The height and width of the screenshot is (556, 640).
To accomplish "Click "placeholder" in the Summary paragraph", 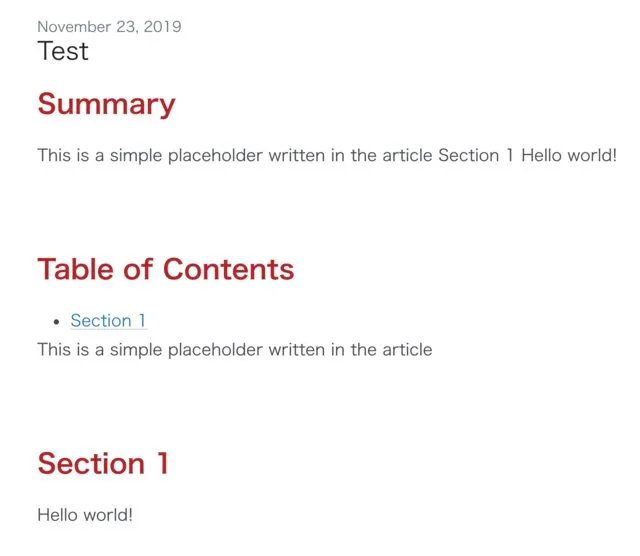I will 215,156.
